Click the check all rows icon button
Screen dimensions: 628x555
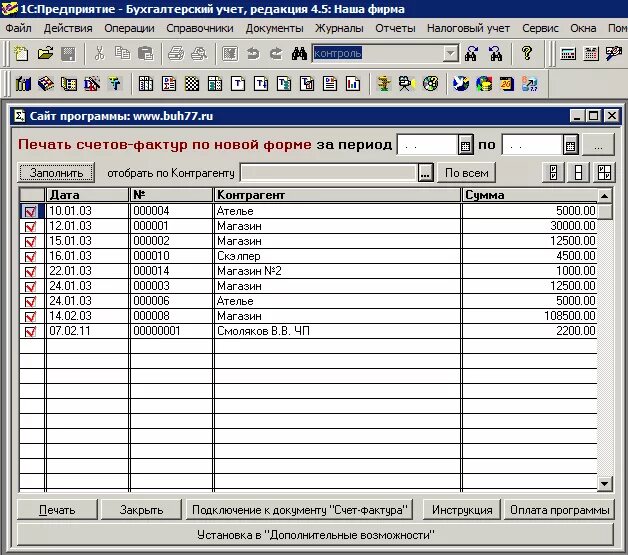pyautogui.click(x=554, y=173)
